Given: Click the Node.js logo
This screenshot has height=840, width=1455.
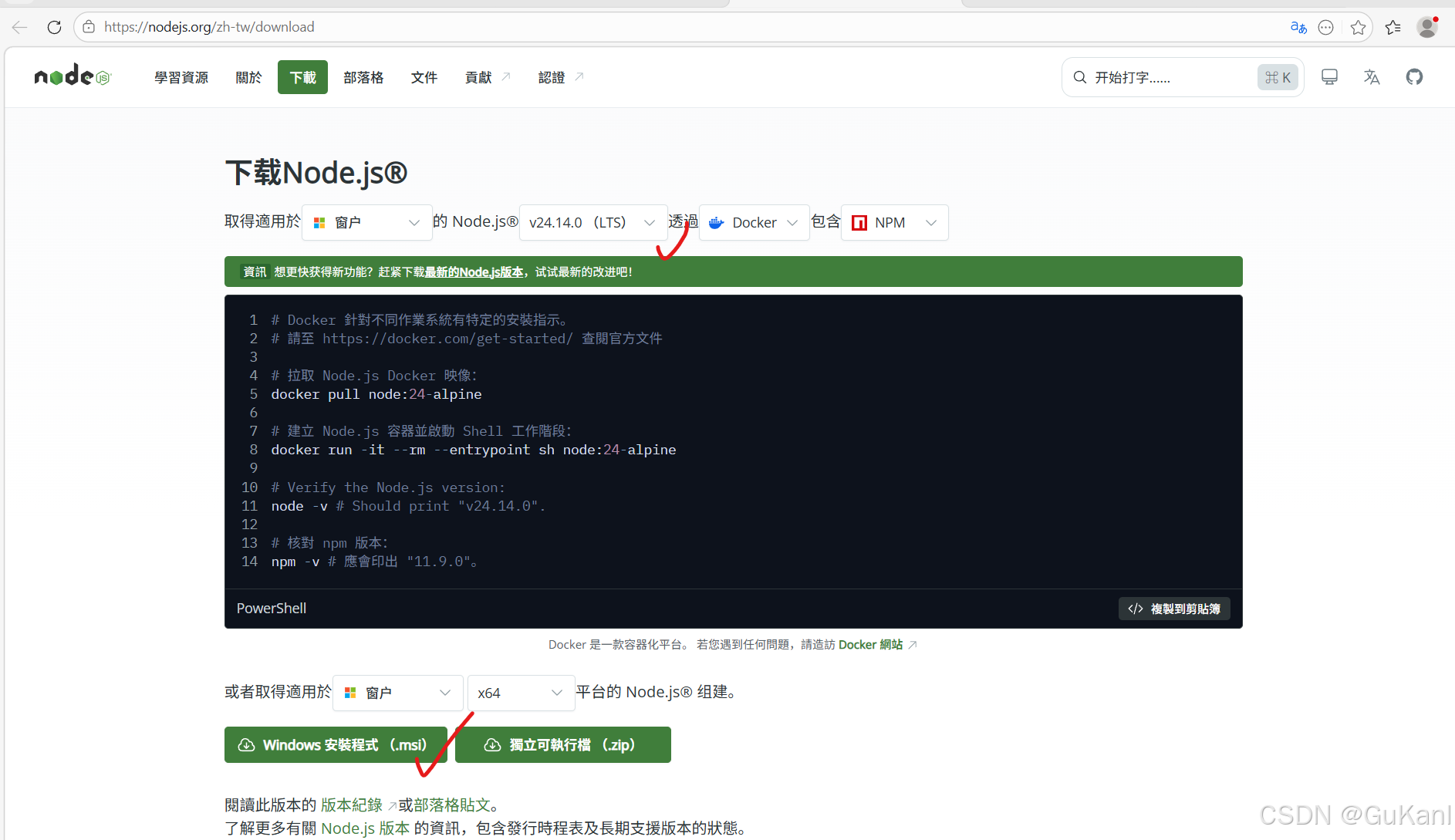Looking at the screenshot, I should tap(73, 76).
